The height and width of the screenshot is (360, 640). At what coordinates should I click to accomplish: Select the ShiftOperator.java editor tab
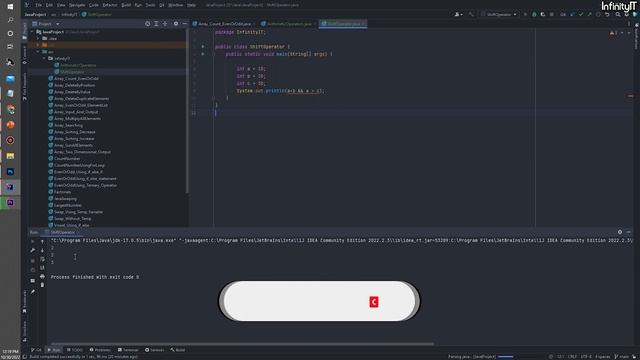tap(343, 24)
